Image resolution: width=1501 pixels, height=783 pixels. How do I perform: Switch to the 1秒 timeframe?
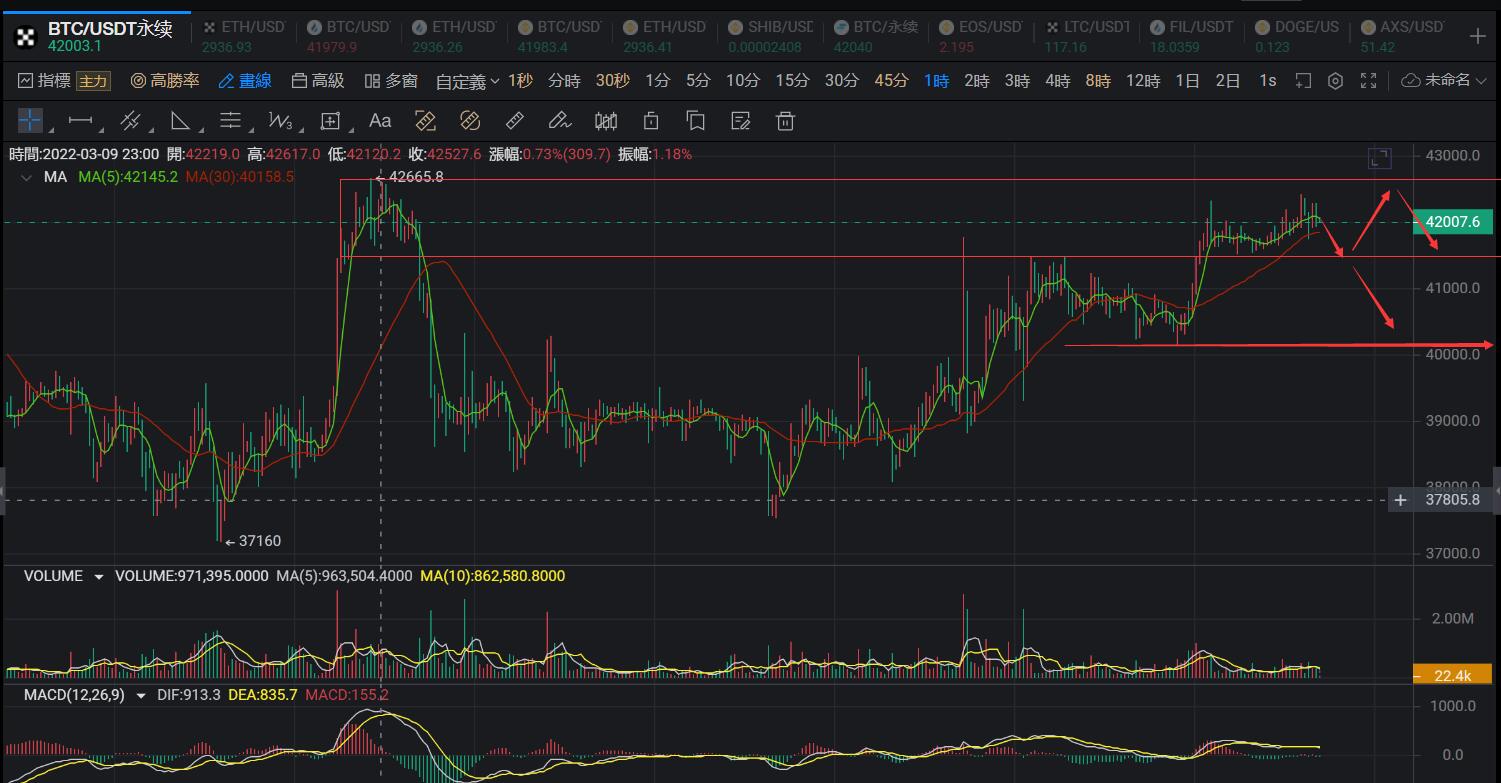520,81
